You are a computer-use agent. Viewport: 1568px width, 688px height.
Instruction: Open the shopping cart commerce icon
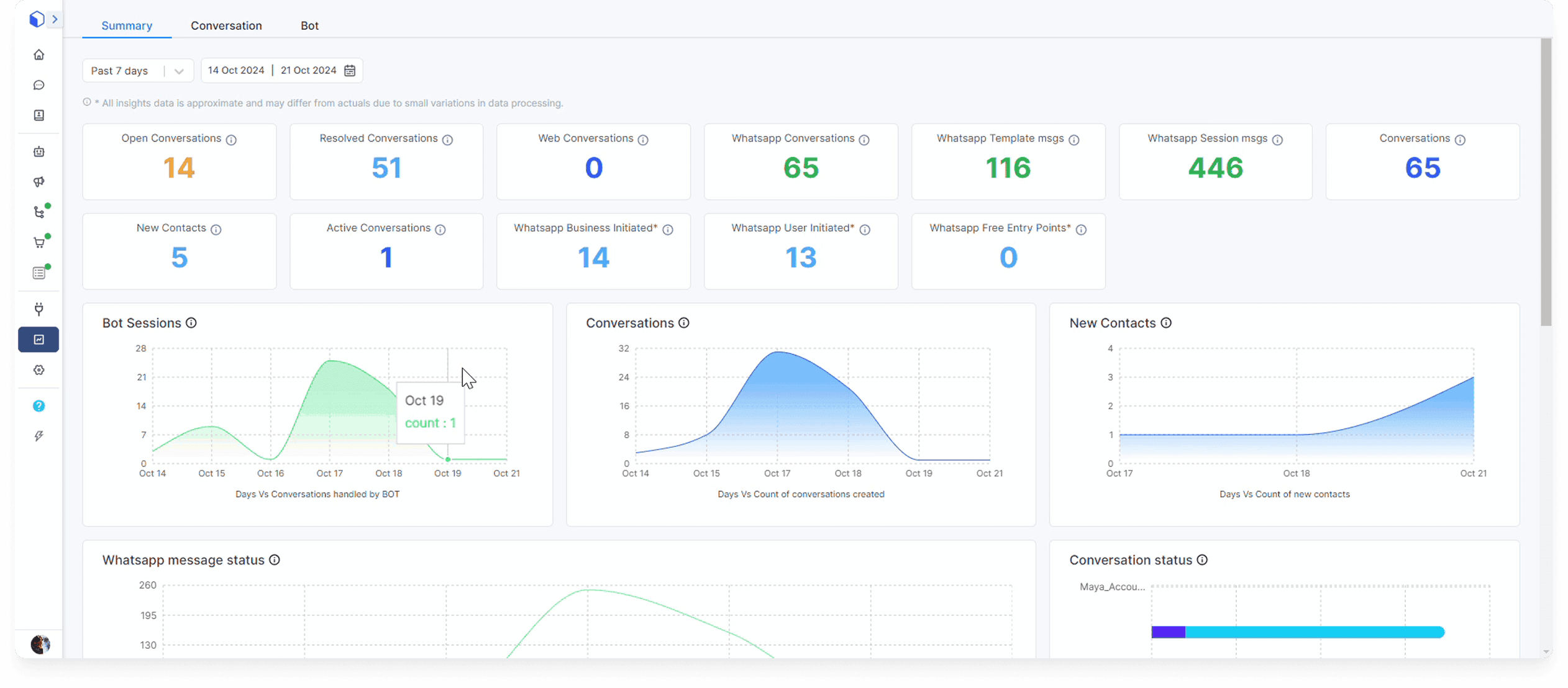[39, 243]
